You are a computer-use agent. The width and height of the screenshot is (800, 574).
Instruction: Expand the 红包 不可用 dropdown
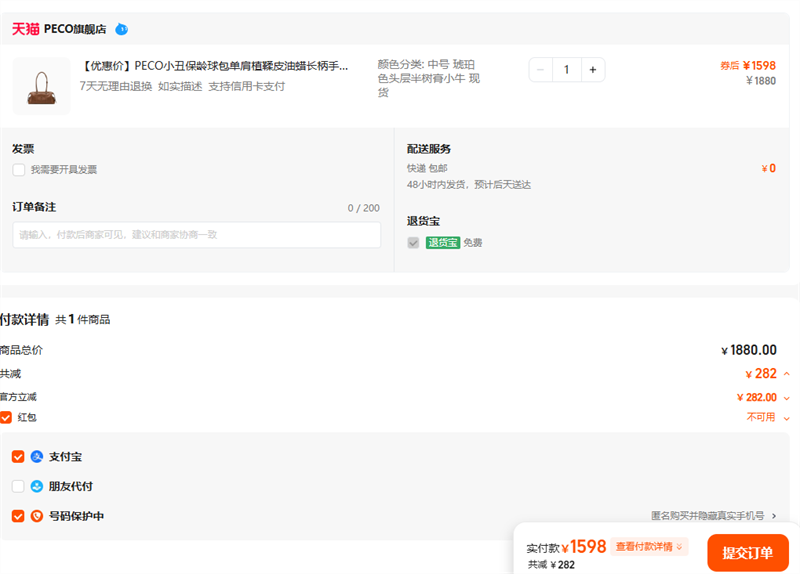[786, 418]
